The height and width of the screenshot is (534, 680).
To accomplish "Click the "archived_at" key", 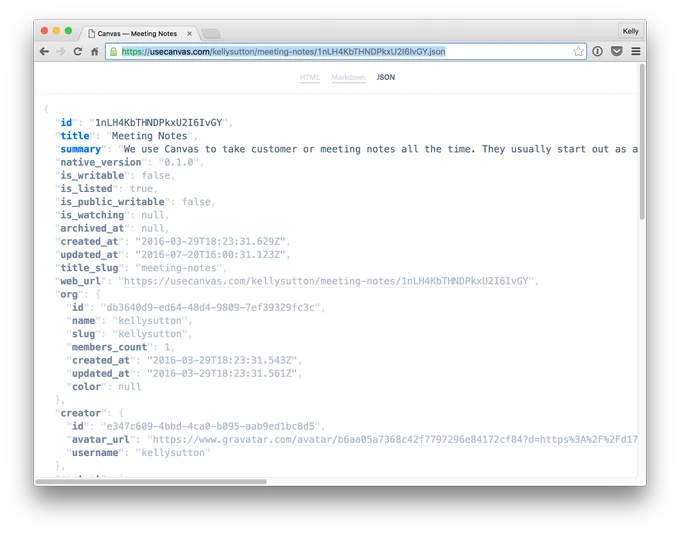I will (92, 228).
